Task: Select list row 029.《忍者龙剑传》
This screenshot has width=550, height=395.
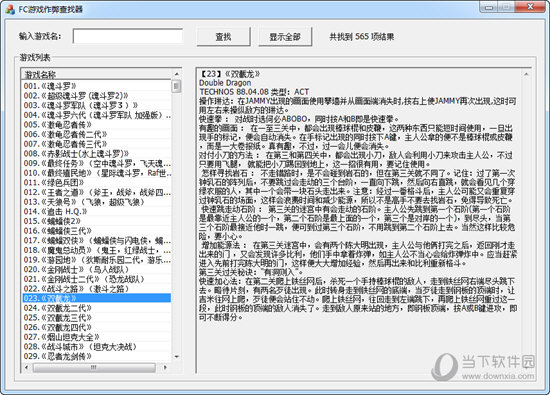Action: [97, 356]
